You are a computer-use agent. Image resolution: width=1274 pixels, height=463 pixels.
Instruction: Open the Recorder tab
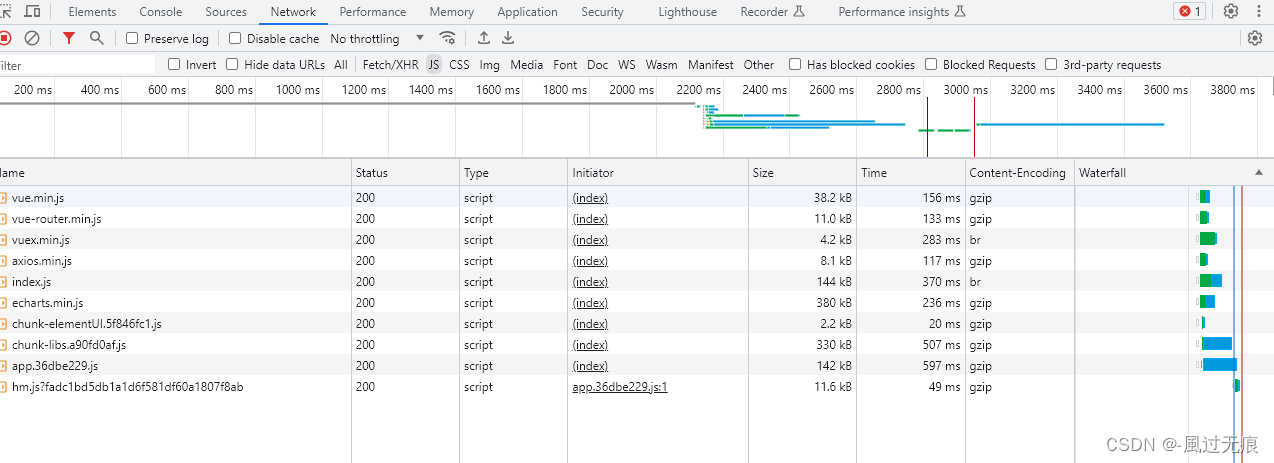(x=773, y=12)
